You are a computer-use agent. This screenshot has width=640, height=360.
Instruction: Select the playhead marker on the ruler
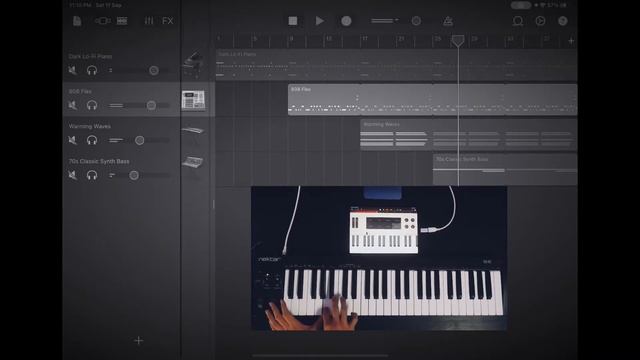(458, 40)
